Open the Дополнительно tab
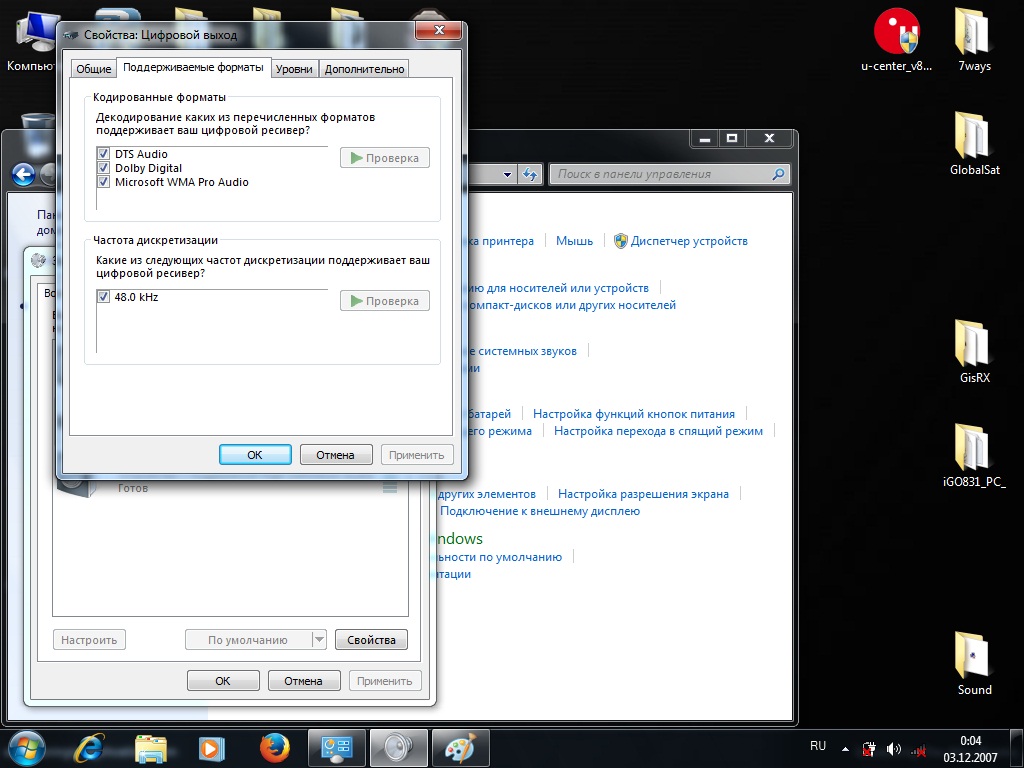 coord(364,69)
